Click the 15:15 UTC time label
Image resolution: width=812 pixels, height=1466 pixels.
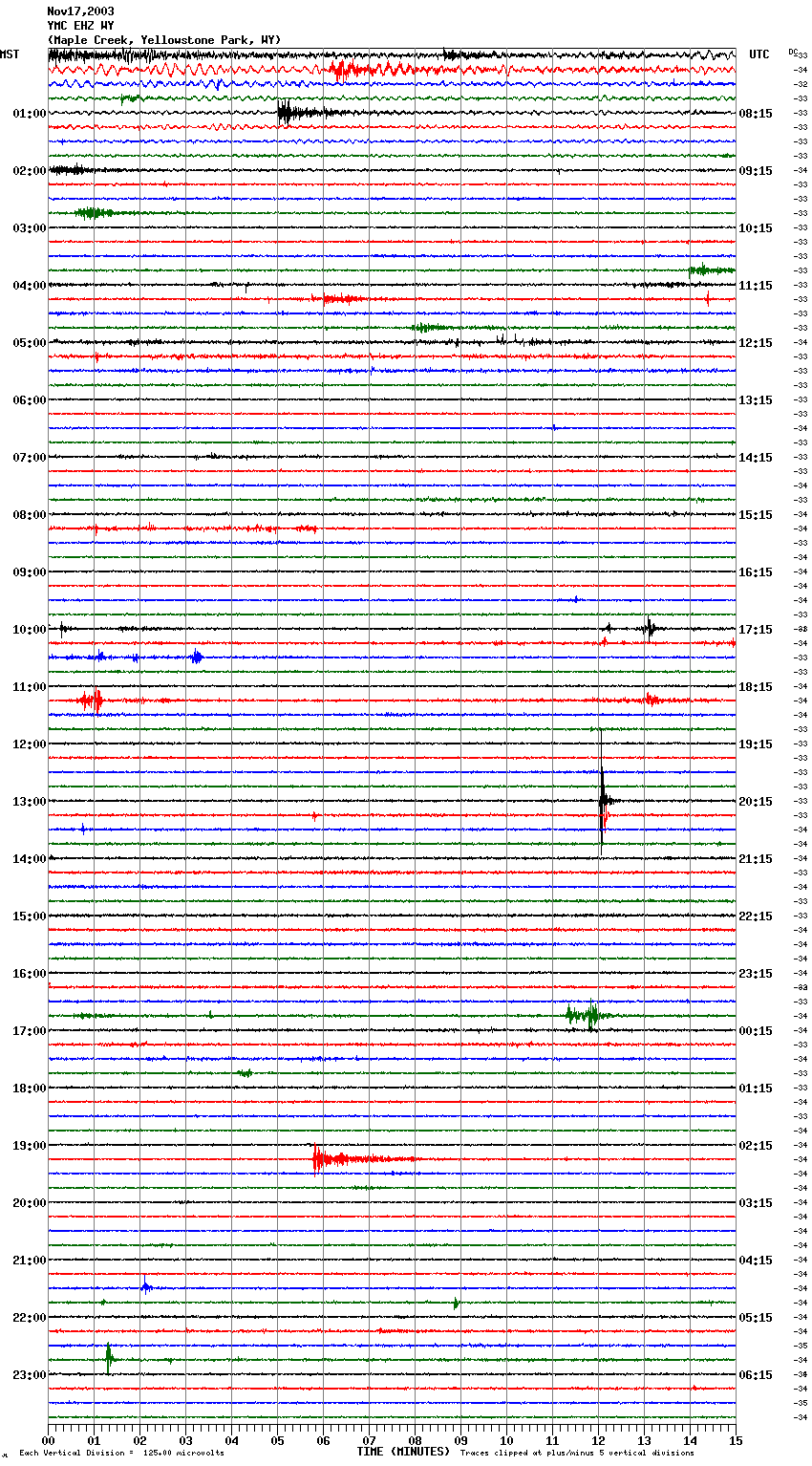pyautogui.click(x=756, y=515)
